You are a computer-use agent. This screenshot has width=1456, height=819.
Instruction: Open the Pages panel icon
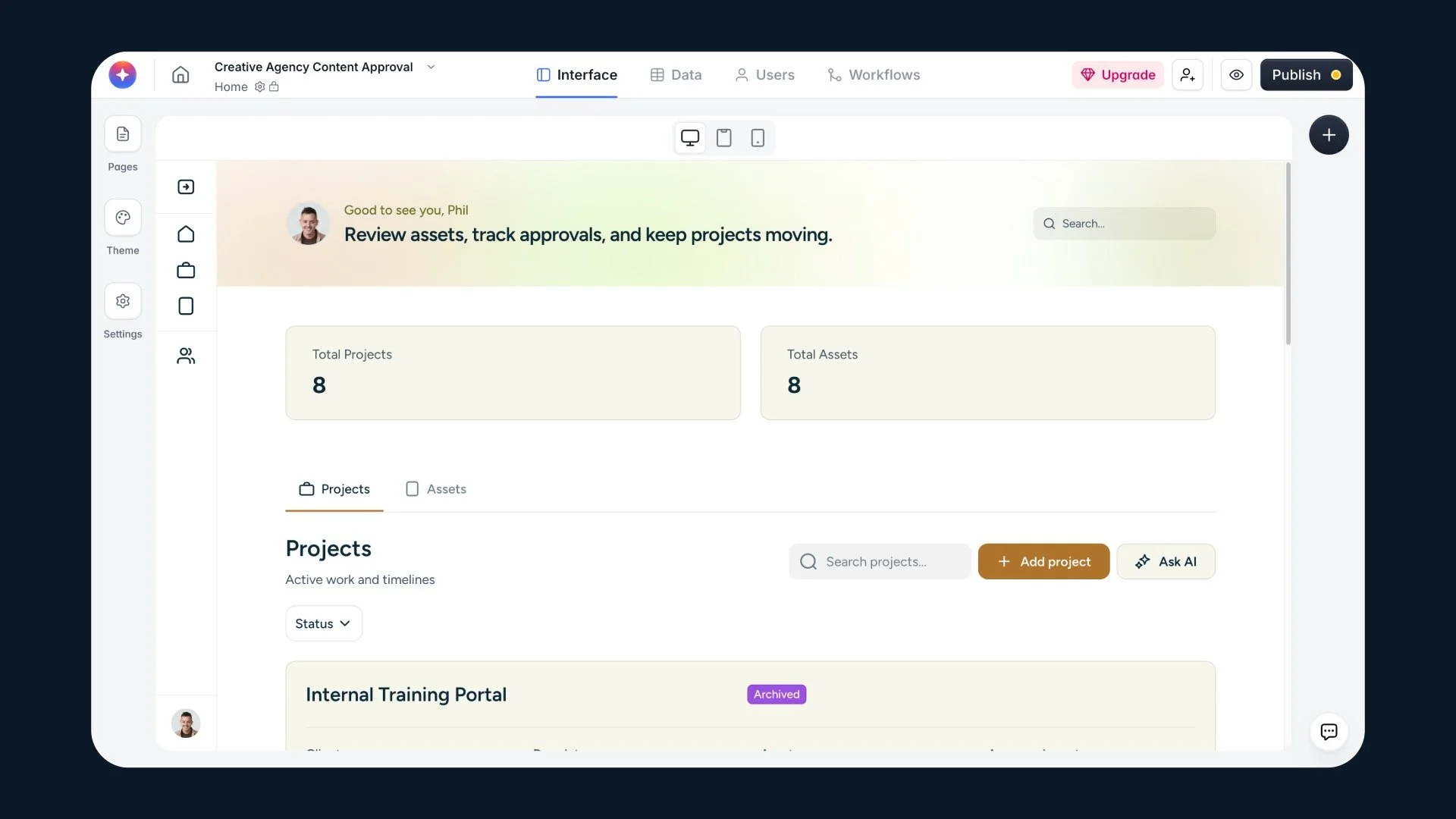(x=123, y=135)
